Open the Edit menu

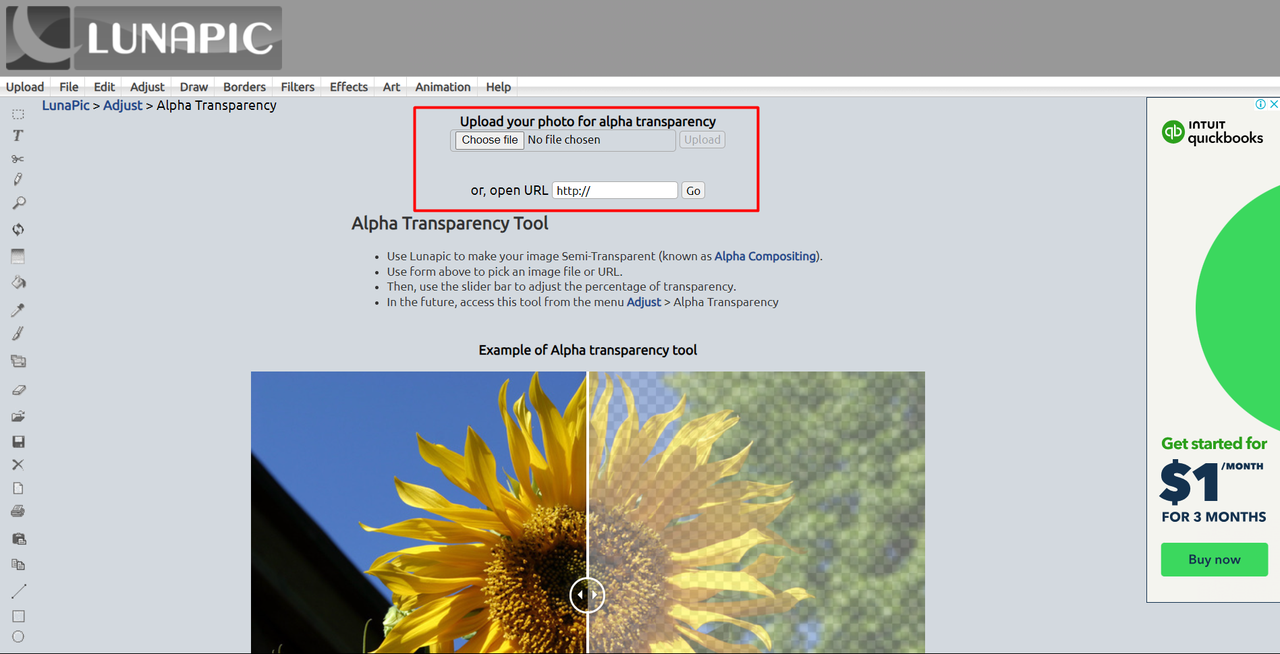104,87
